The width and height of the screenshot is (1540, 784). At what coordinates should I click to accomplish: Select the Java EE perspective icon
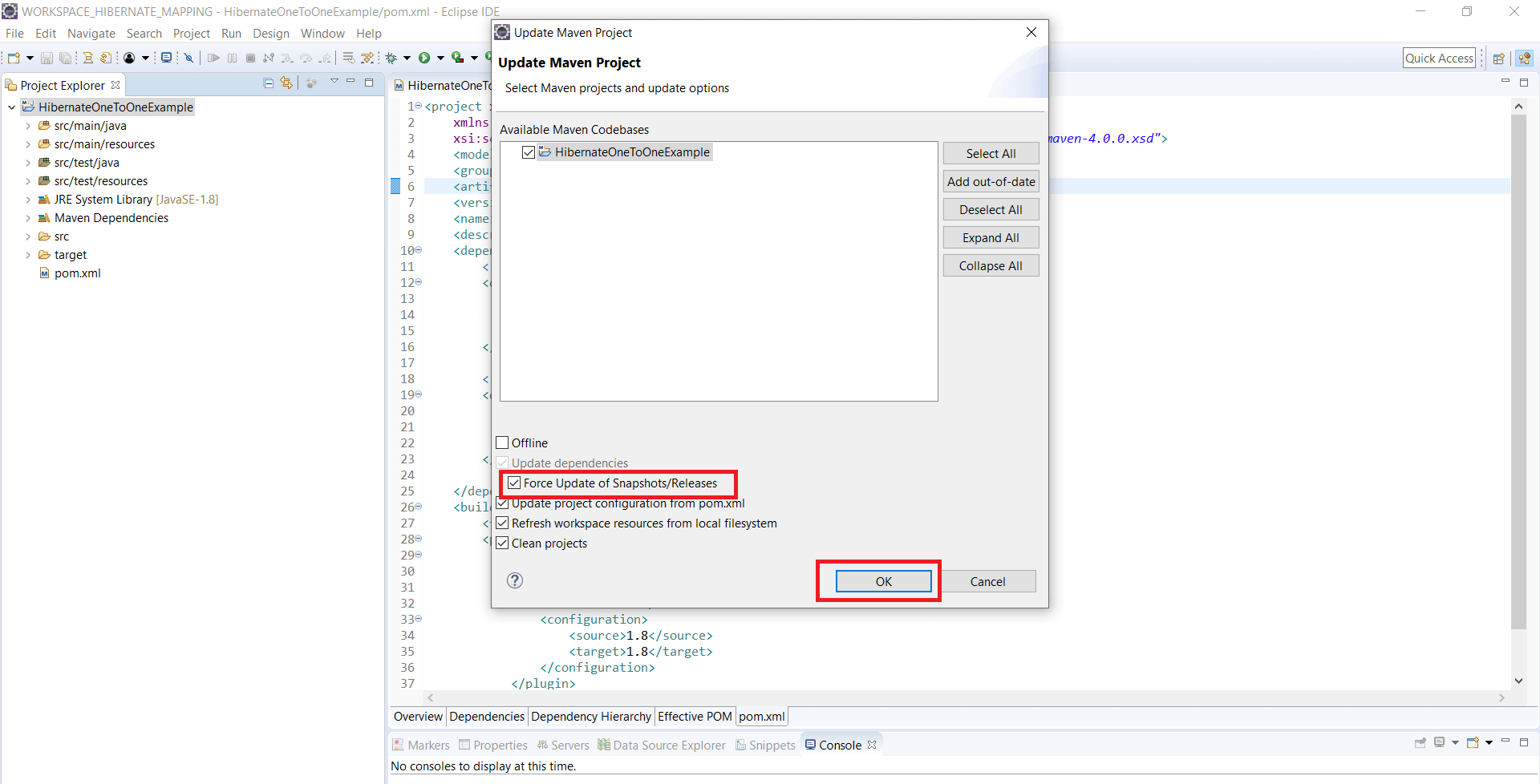(x=1525, y=59)
